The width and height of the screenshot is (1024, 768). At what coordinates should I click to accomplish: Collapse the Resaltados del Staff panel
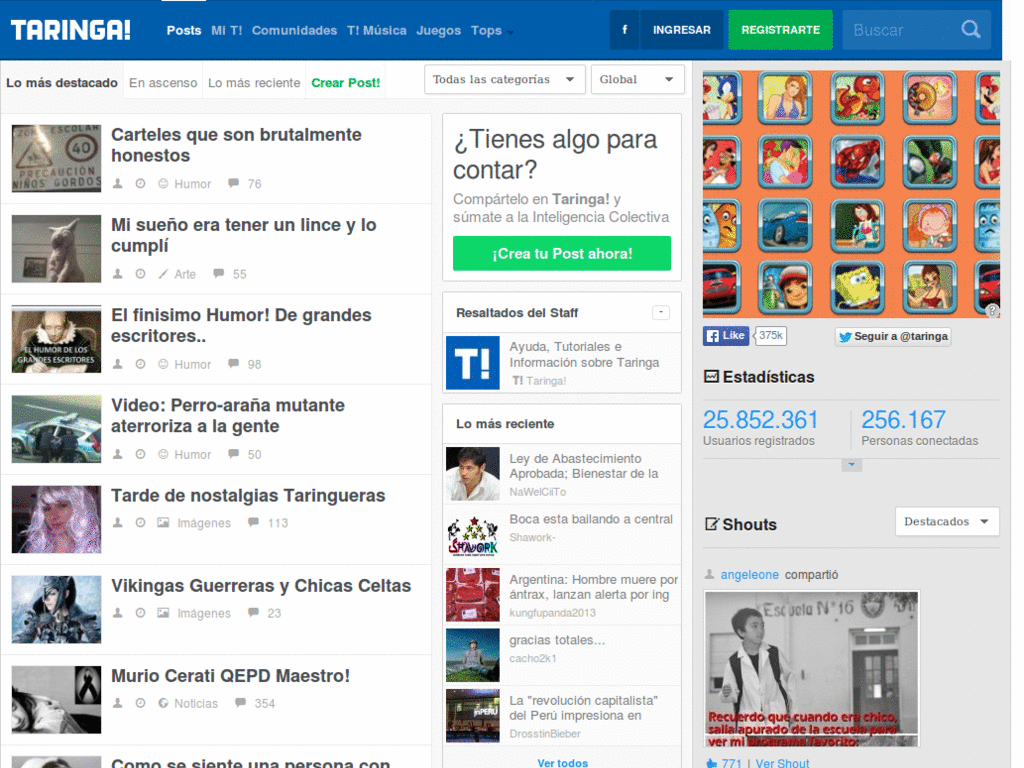(661, 313)
